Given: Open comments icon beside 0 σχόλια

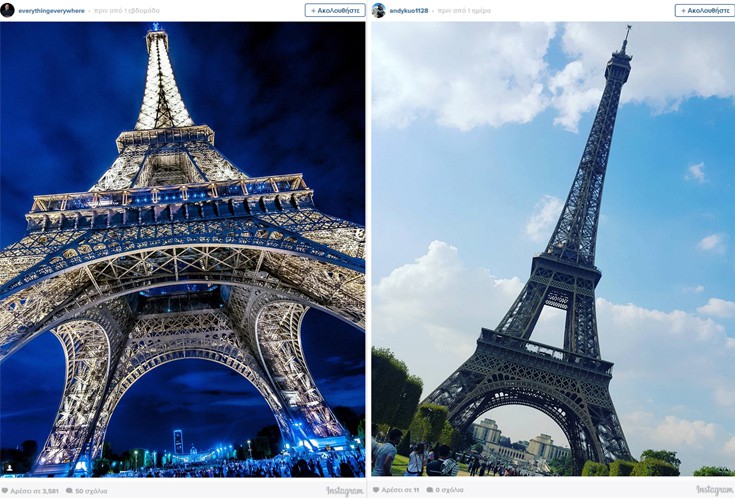Looking at the screenshot, I should coord(430,490).
